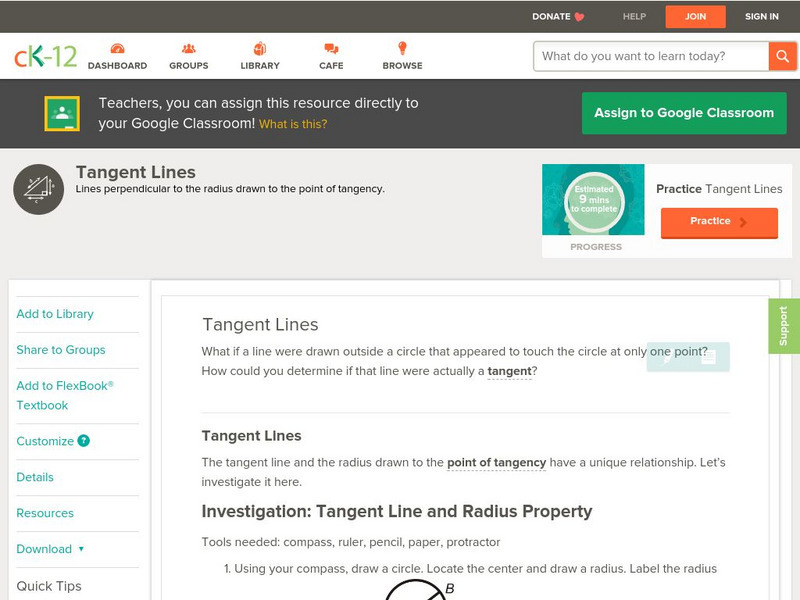The image size is (800, 600).
Task: Click the circle diagram with point B
Action: (x=418, y=590)
